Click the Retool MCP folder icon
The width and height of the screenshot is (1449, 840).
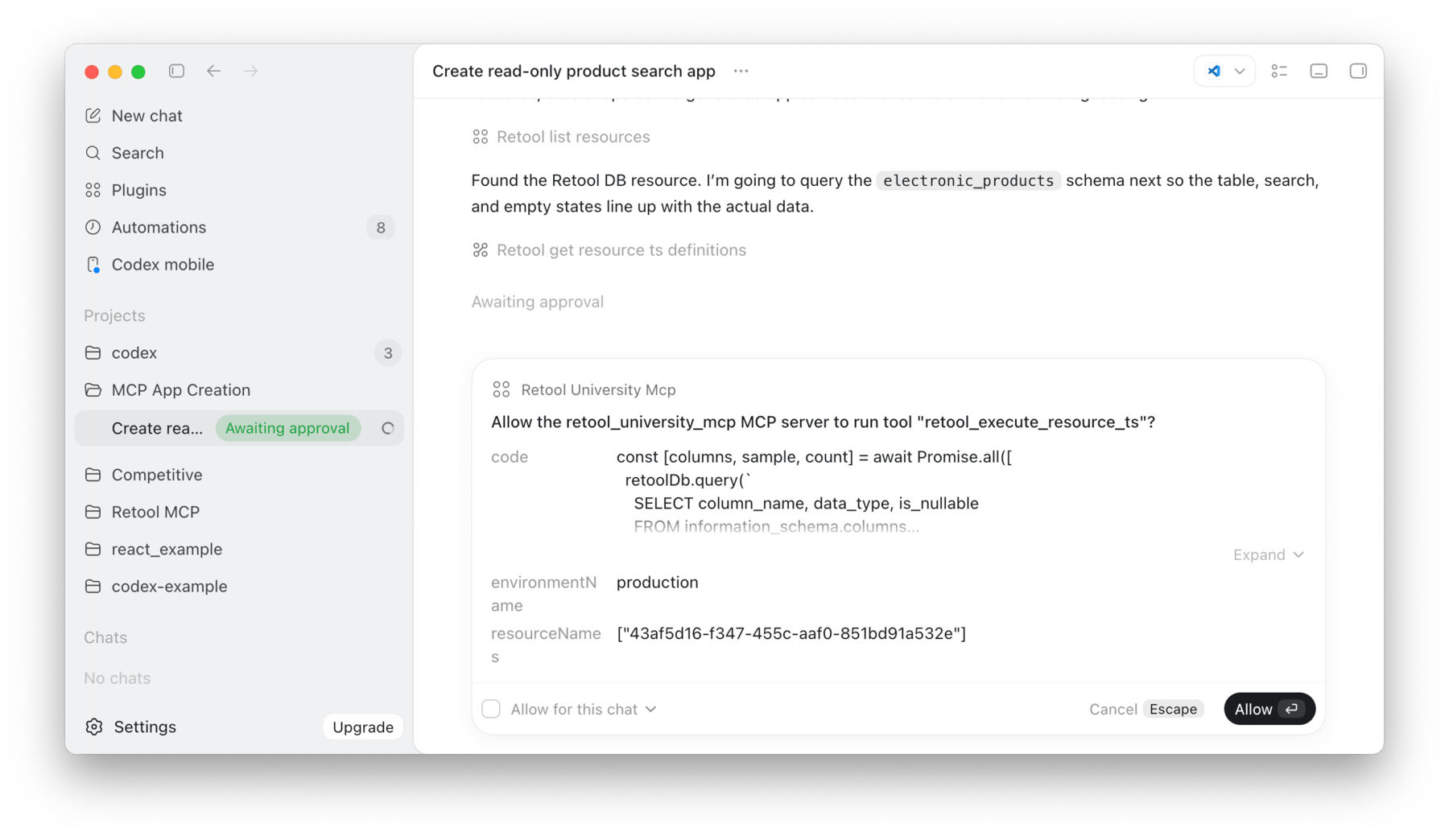(x=93, y=512)
